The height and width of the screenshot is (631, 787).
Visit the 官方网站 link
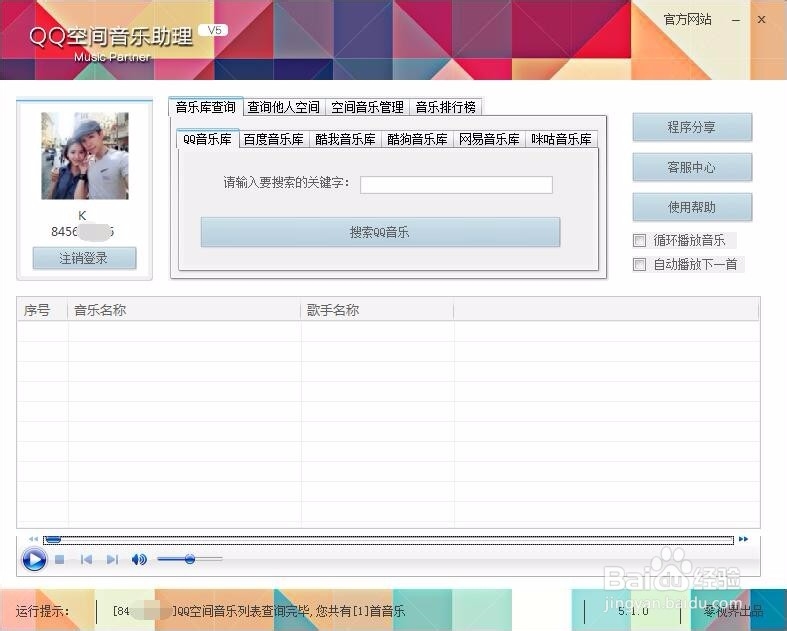(x=688, y=20)
